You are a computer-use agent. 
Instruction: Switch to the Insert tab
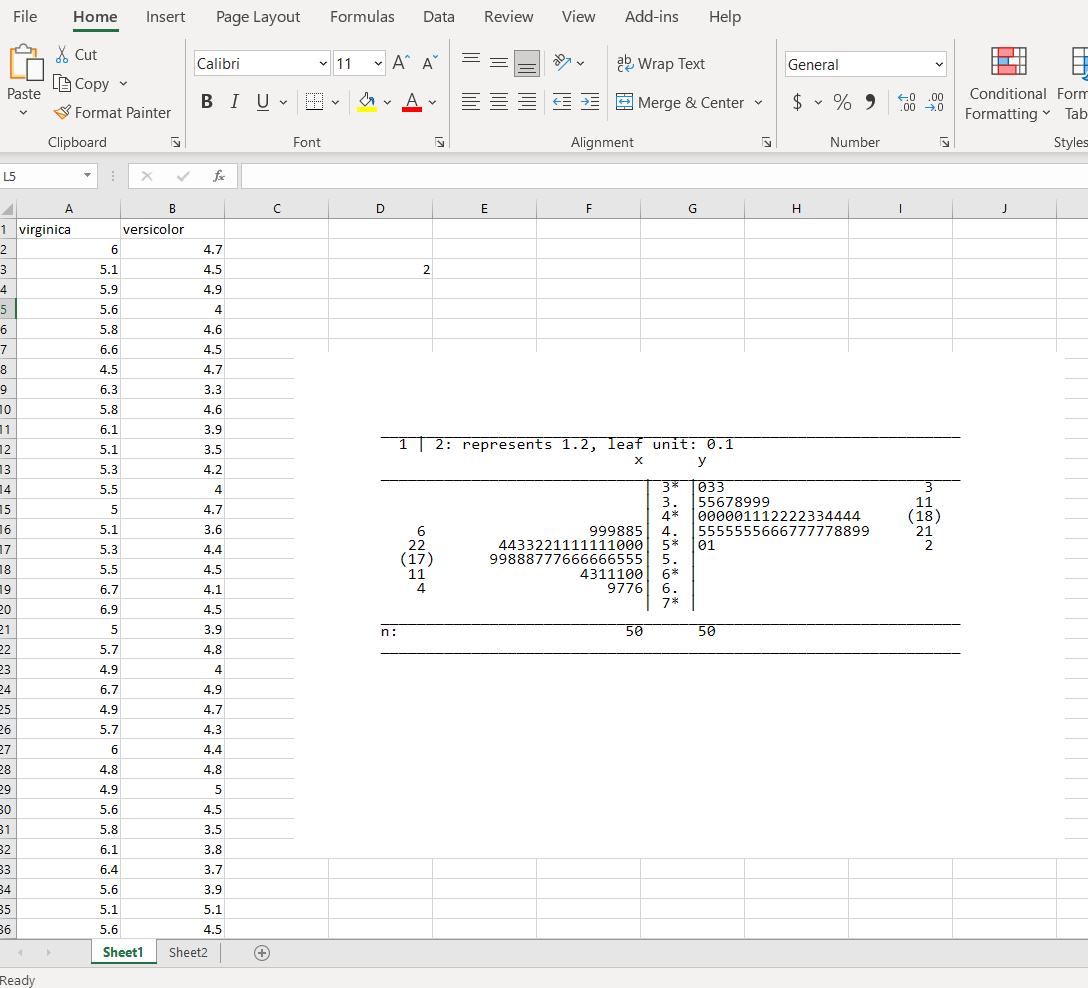pyautogui.click(x=165, y=17)
